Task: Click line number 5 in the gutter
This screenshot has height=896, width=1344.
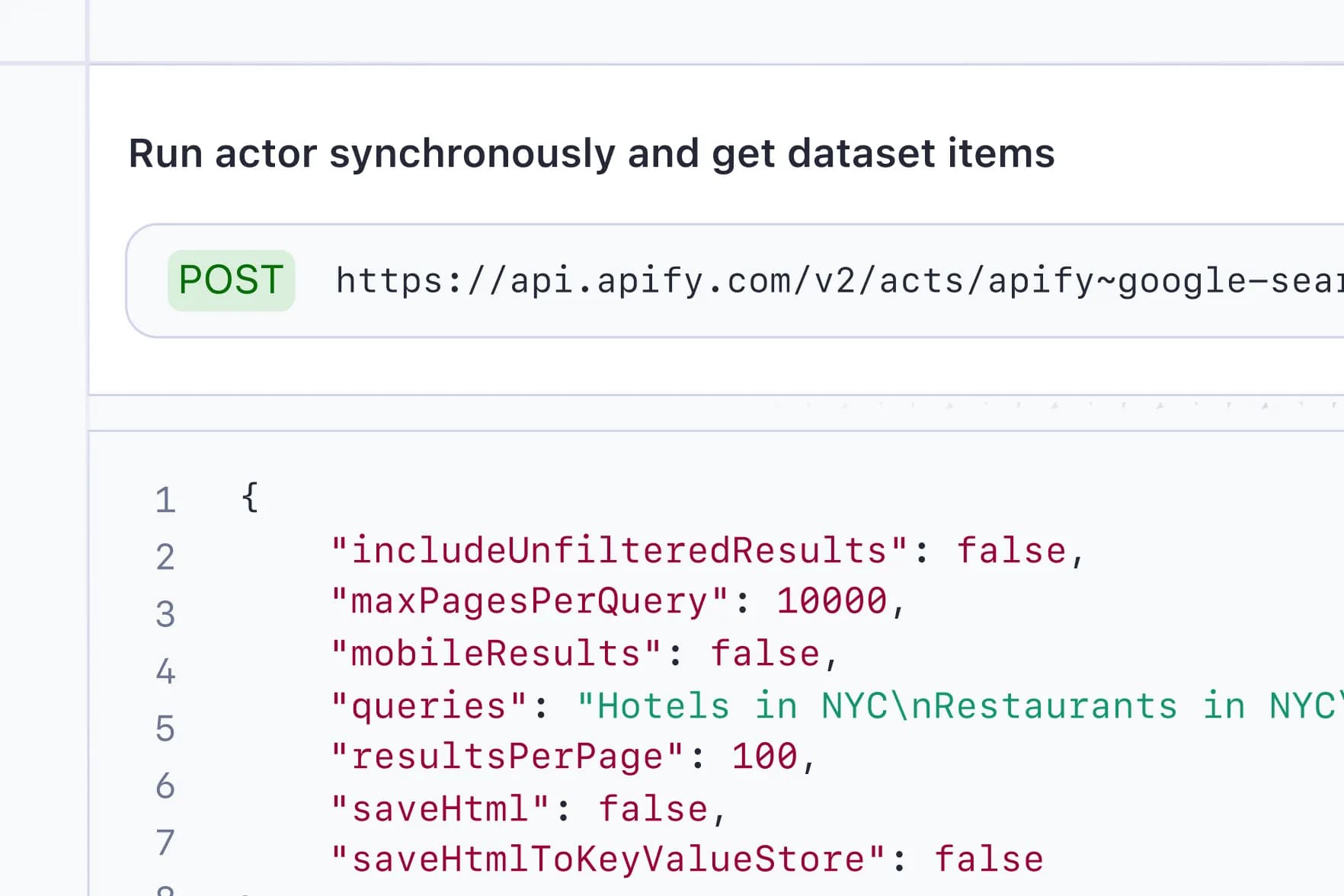Action: click(x=165, y=728)
